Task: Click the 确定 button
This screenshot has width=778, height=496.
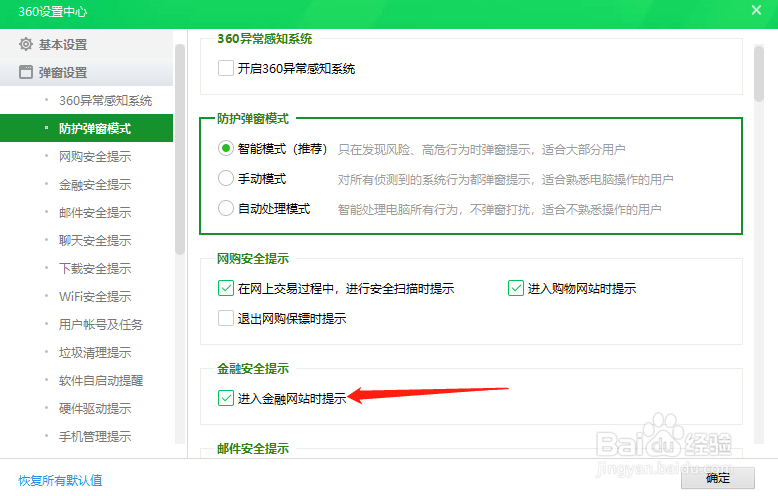Action: pyautogui.click(x=717, y=478)
